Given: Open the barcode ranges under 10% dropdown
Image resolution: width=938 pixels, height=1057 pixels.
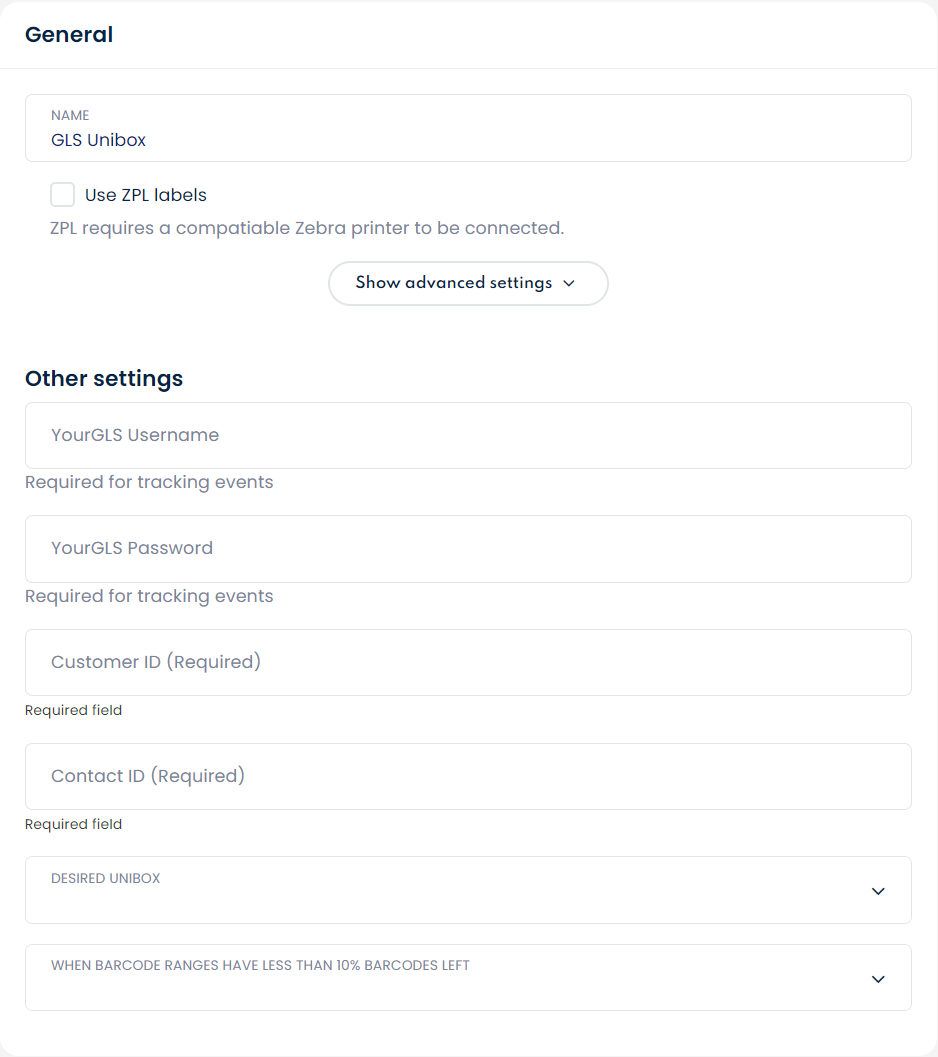Looking at the screenshot, I should click(x=468, y=978).
